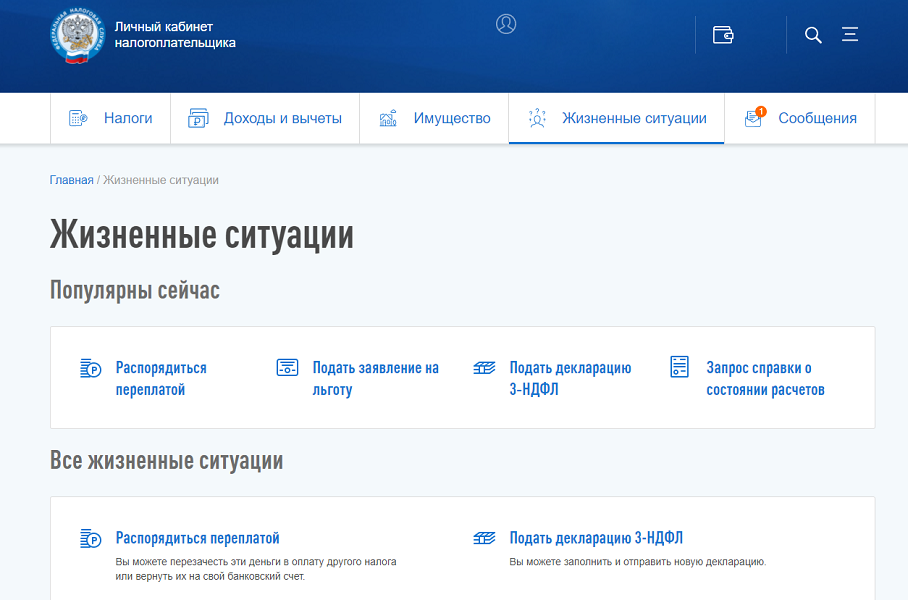Switch to the Налоги tab
This screenshot has width=908, height=600.
(128, 118)
